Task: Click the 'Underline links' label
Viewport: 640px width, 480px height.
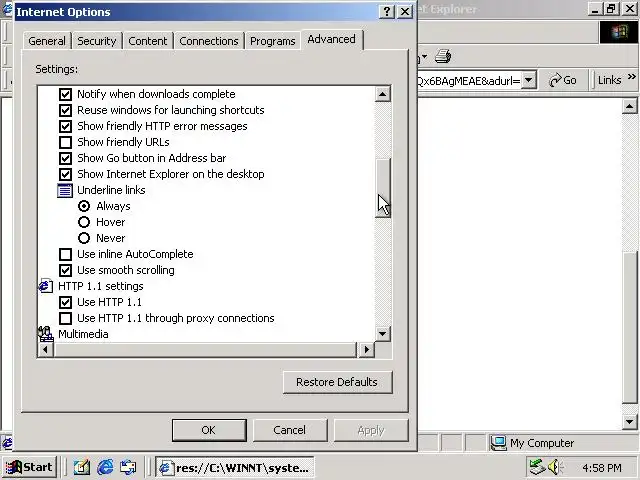Action: (x=111, y=190)
